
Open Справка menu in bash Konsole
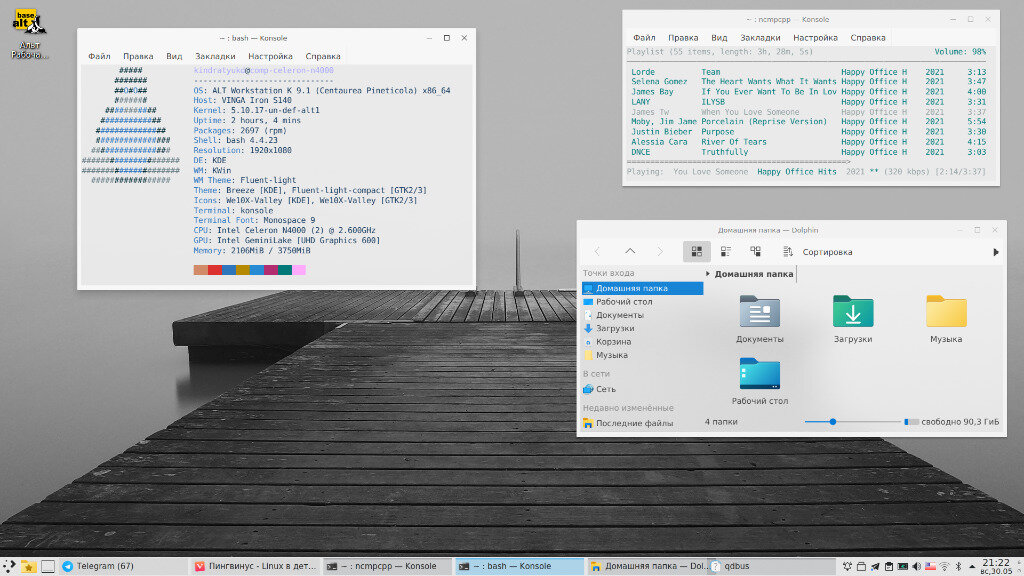(323, 56)
